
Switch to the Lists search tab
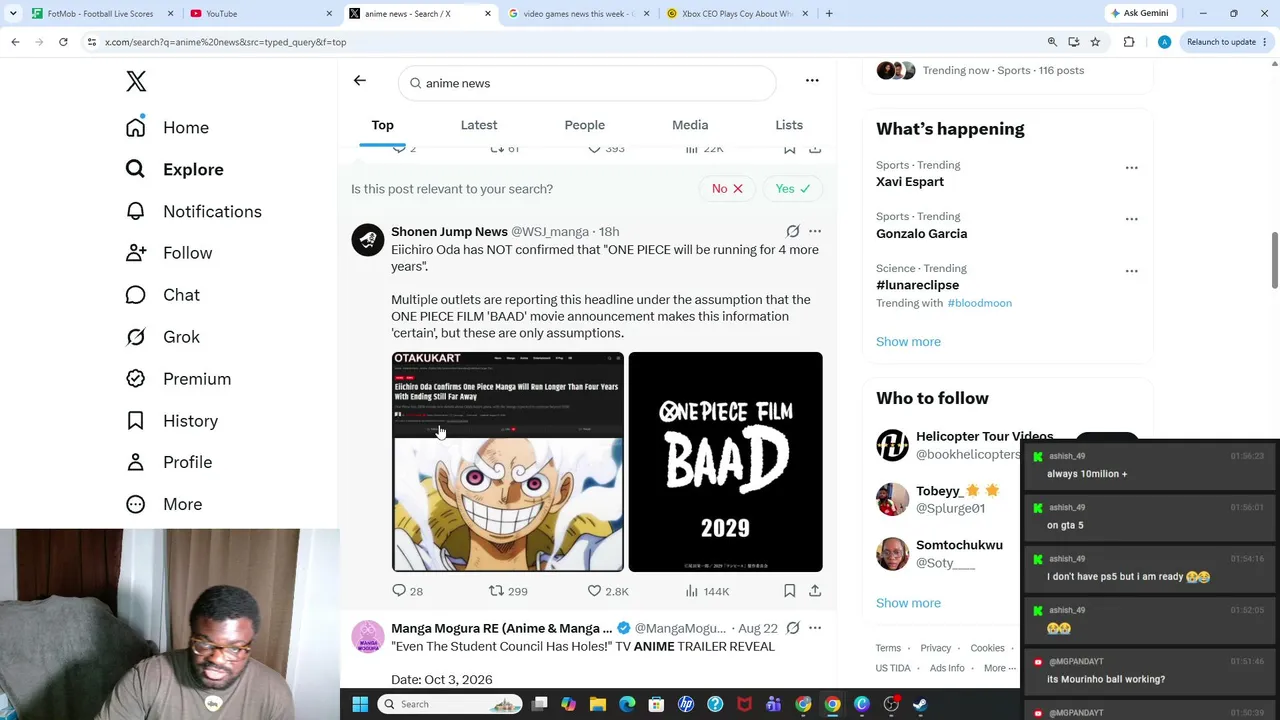pos(789,125)
